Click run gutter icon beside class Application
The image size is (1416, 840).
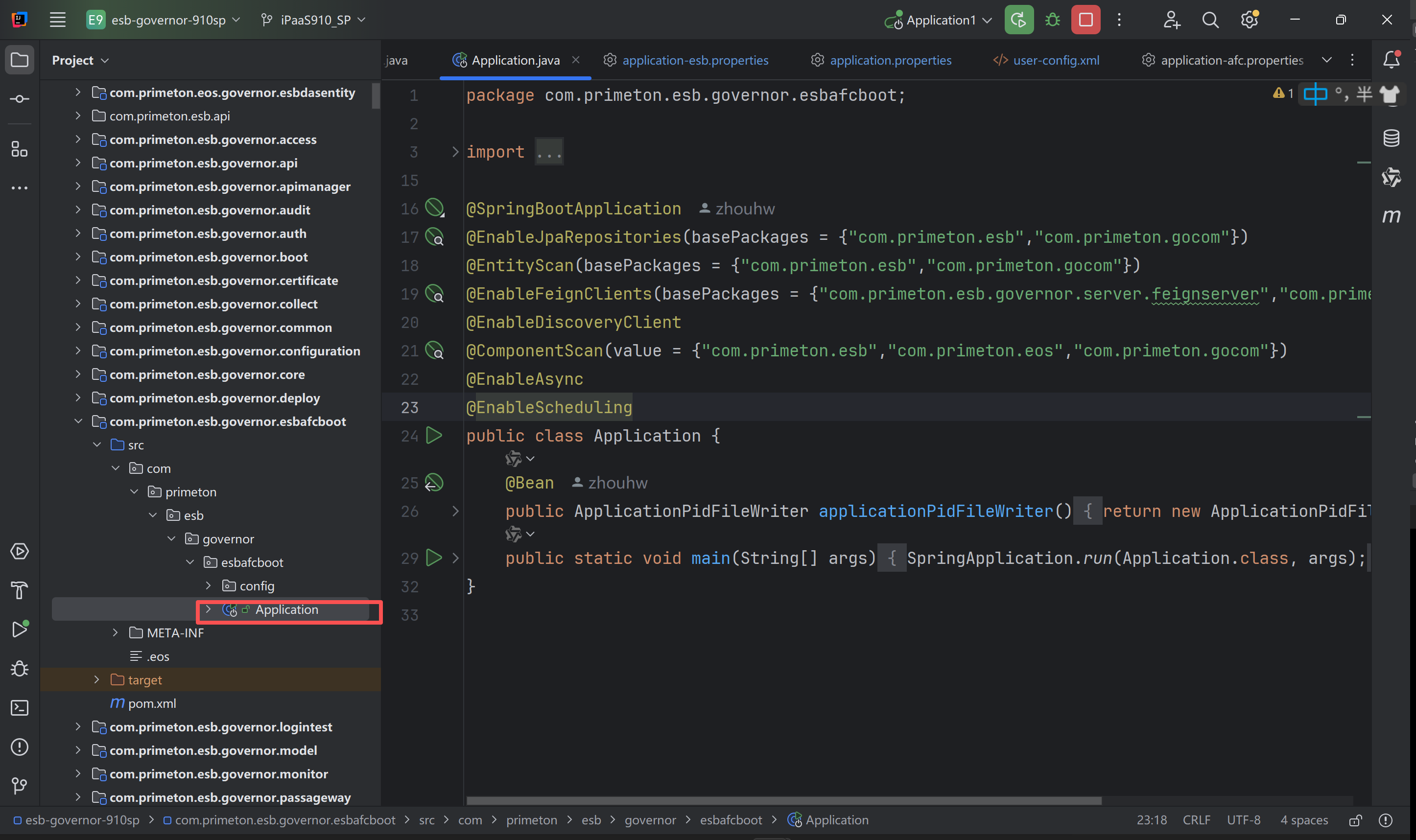pyautogui.click(x=434, y=435)
